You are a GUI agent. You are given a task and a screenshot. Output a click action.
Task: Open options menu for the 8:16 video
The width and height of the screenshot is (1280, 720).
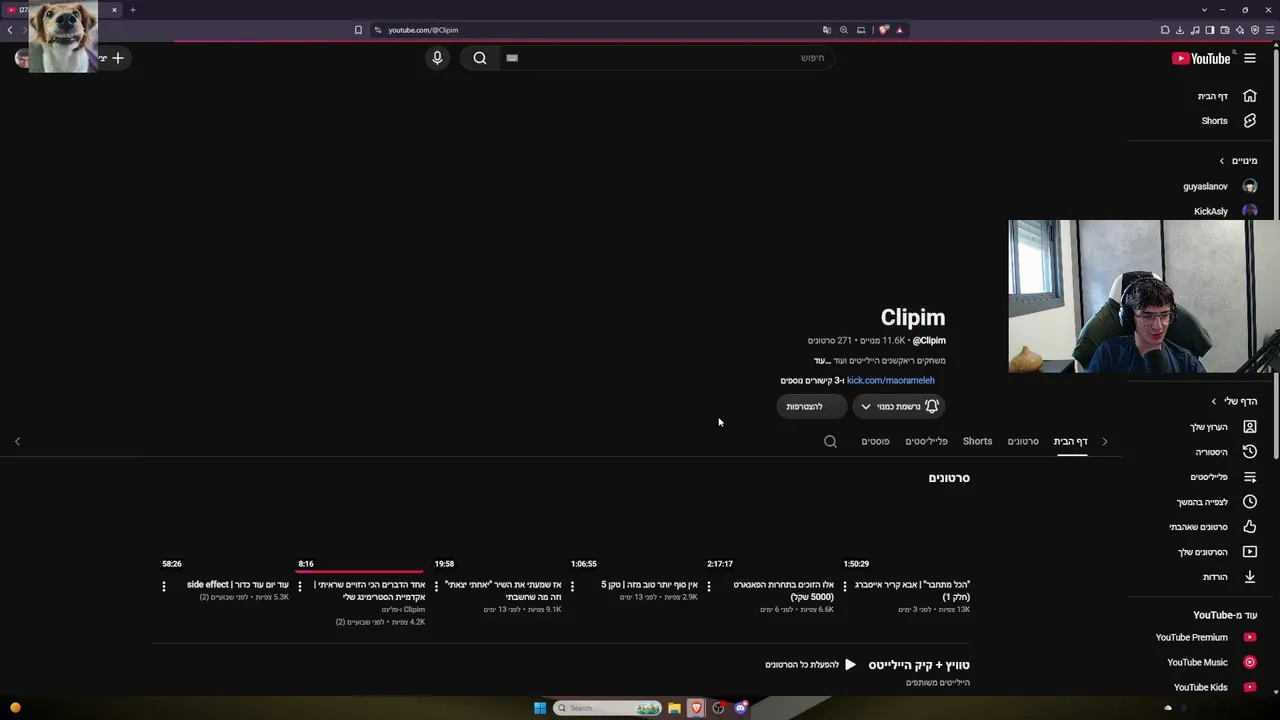coord(300,586)
